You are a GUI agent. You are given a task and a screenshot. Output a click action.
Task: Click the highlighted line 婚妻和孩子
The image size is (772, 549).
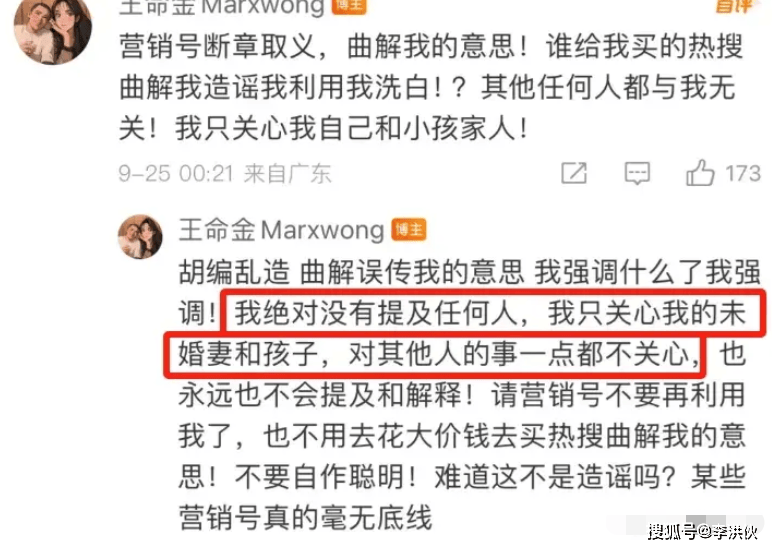[x=249, y=354]
